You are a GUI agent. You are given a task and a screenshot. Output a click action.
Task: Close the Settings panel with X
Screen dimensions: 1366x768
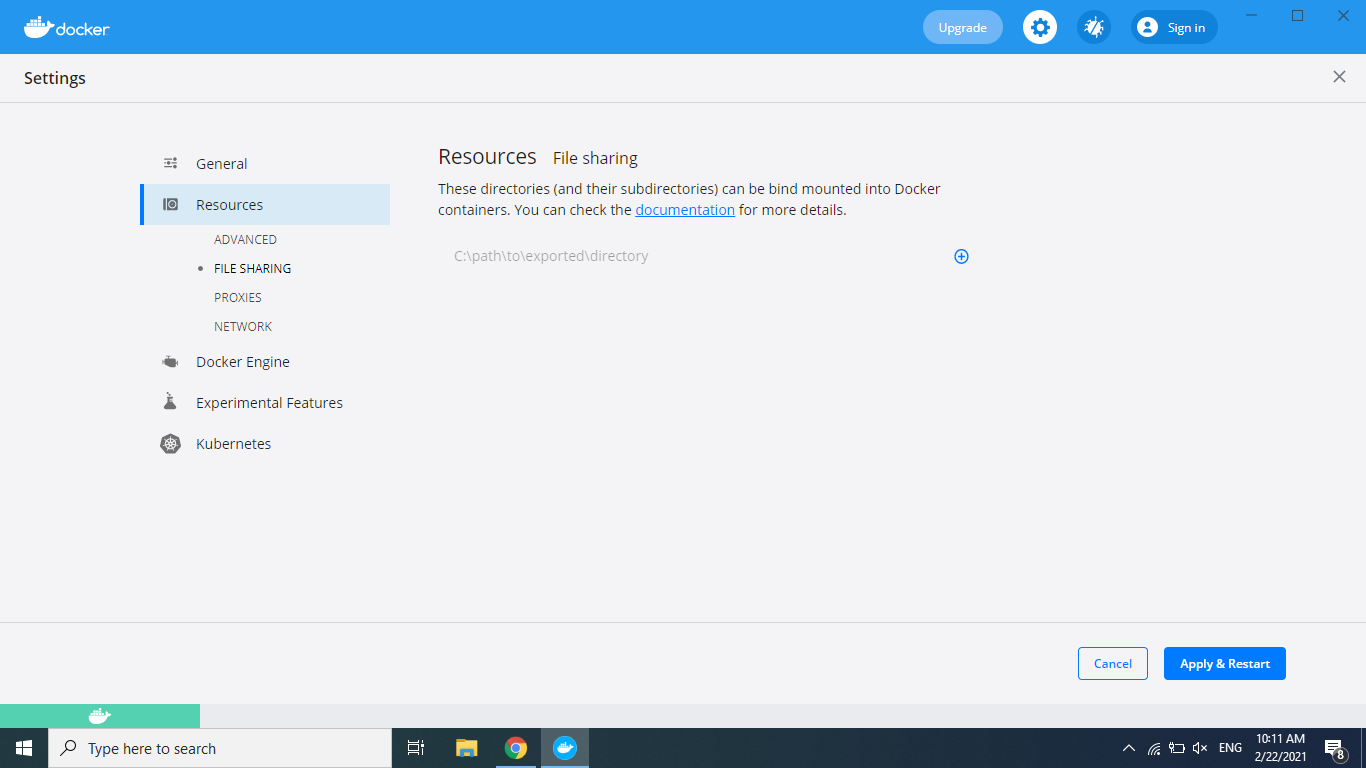(x=1339, y=77)
